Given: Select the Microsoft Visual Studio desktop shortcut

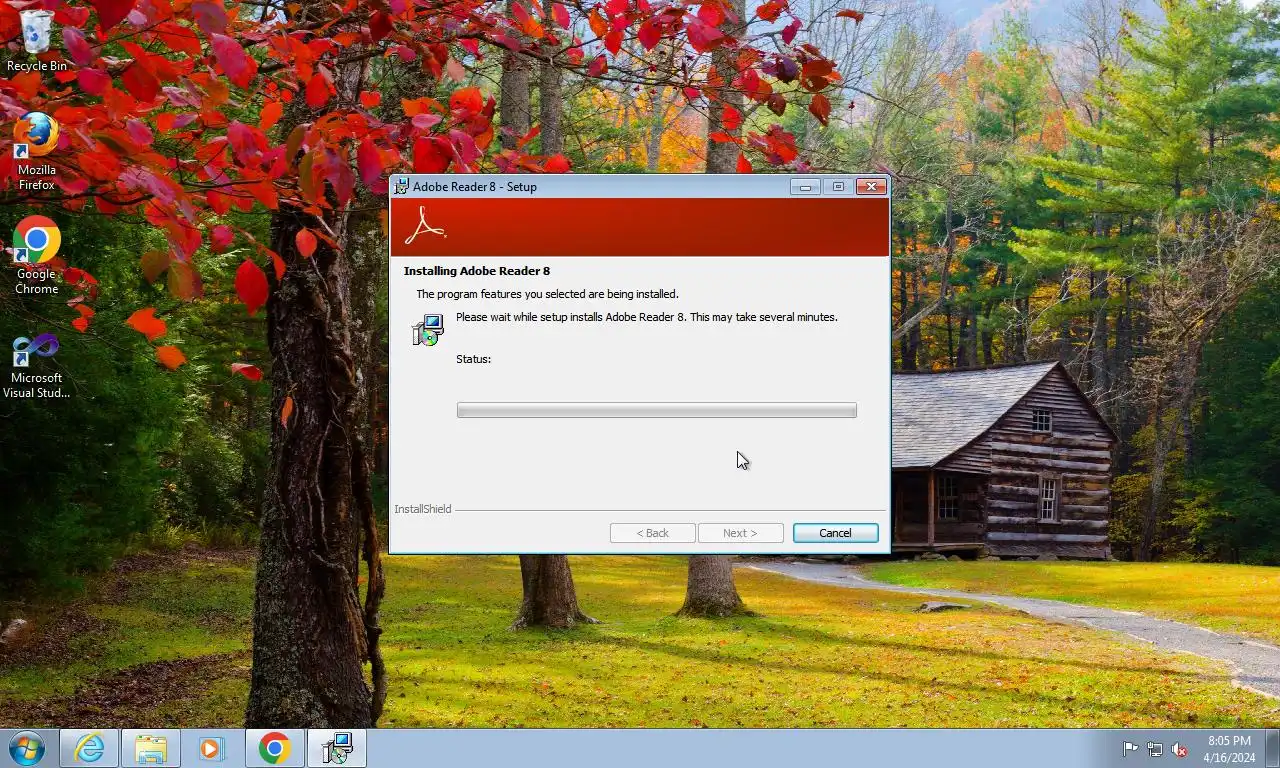Looking at the screenshot, I should (36, 366).
